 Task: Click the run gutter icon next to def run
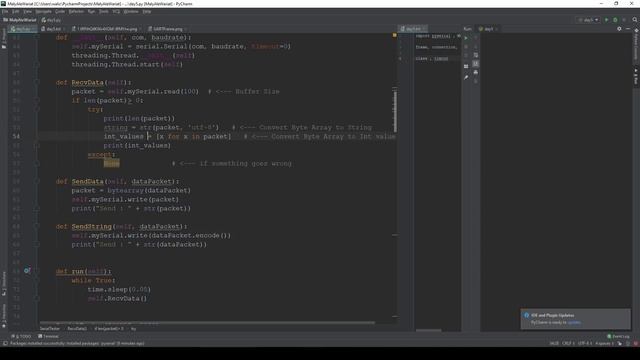(27, 271)
